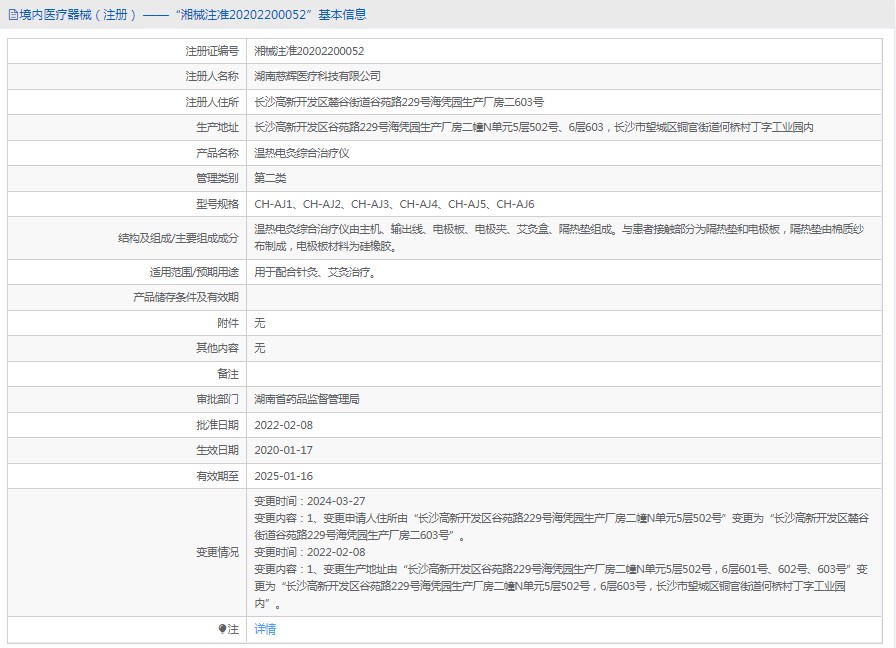Select the address value in the 生产地址 row
Image resolution: width=896 pixels, height=648 pixels.
(534, 127)
